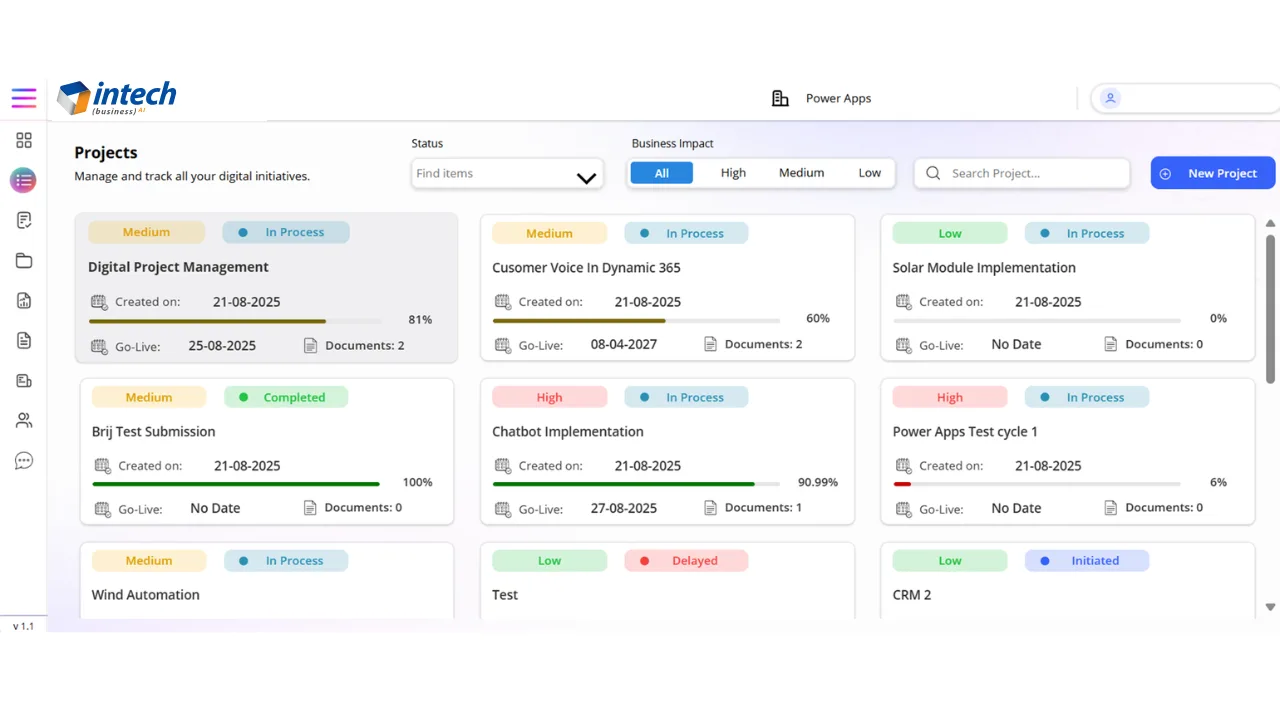Click the Completed status badge on Brij card
1280x720 pixels.
click(x=286, y=397)
